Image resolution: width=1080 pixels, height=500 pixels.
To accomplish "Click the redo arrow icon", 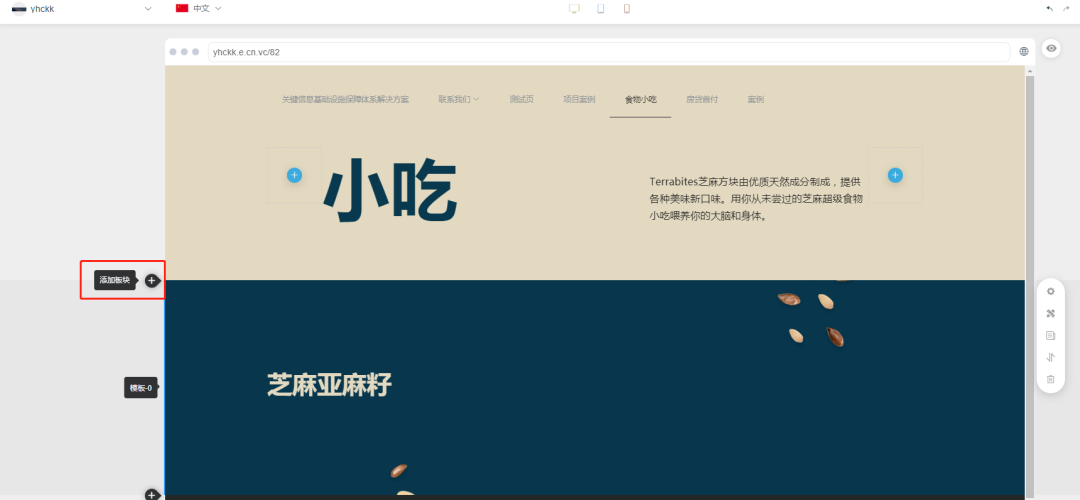I will coord(1067,8).
